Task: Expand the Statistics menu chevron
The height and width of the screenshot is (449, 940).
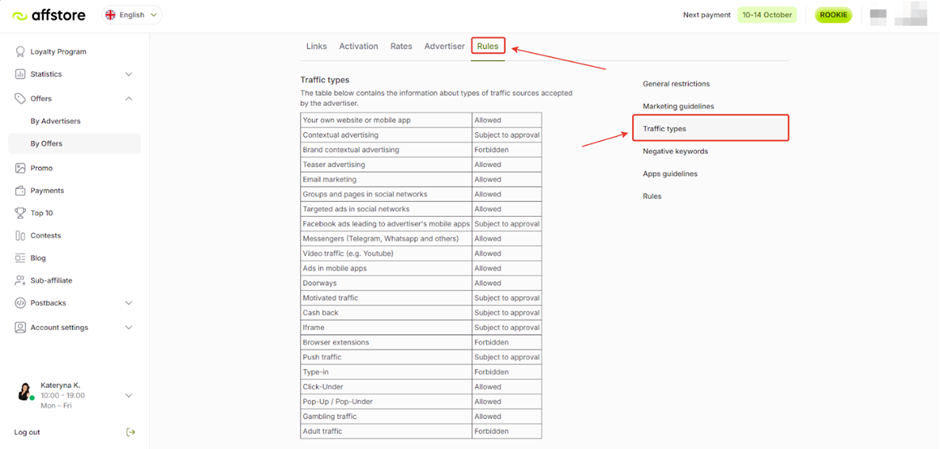Action: click(128, 74)
